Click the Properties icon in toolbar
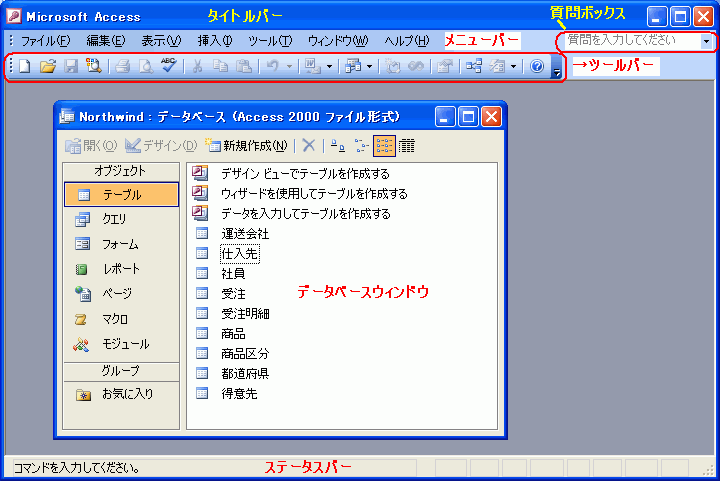Viewport: 720px width, 481px height. coord(444,67)
